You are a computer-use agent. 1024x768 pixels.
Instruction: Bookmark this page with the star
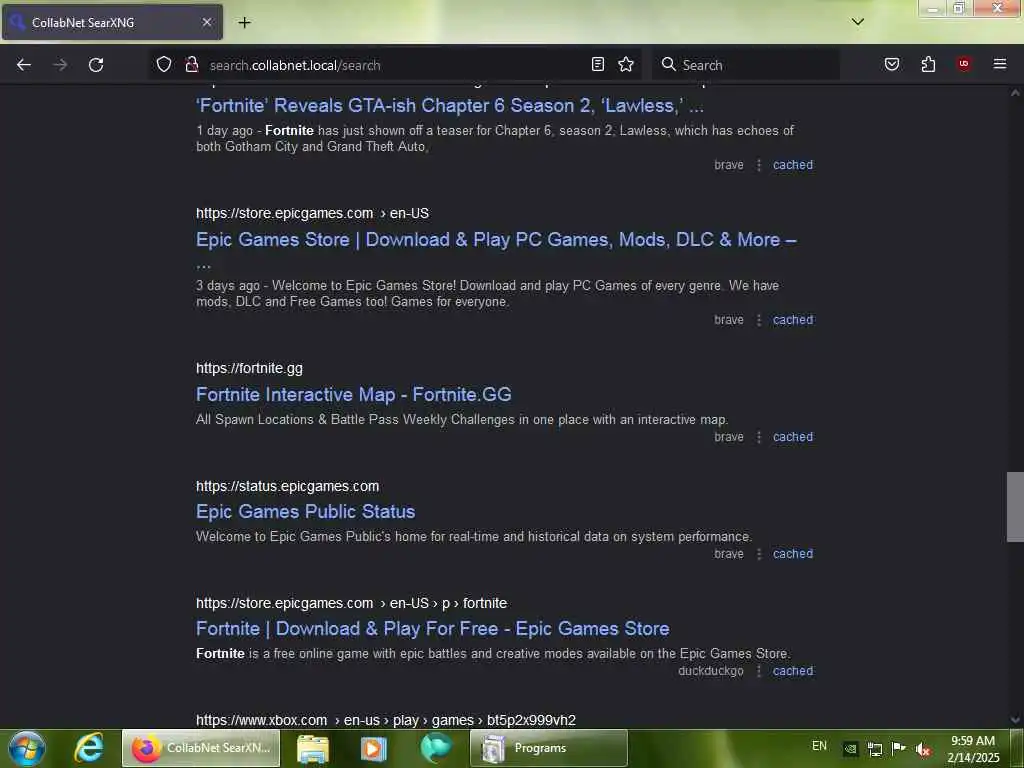[x=626, y=64]
